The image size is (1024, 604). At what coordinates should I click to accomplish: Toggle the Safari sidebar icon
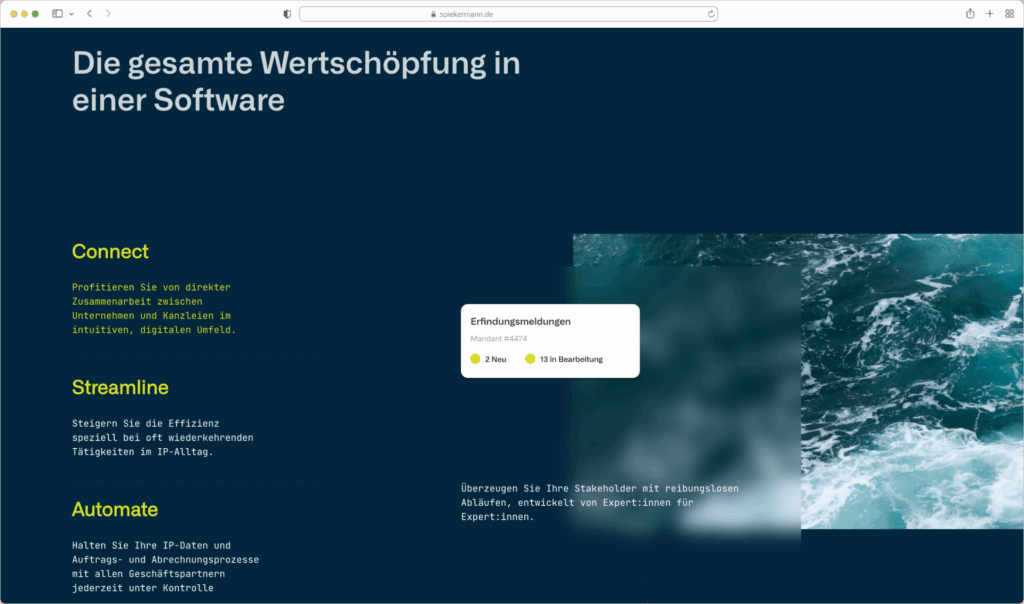[57, 14]
